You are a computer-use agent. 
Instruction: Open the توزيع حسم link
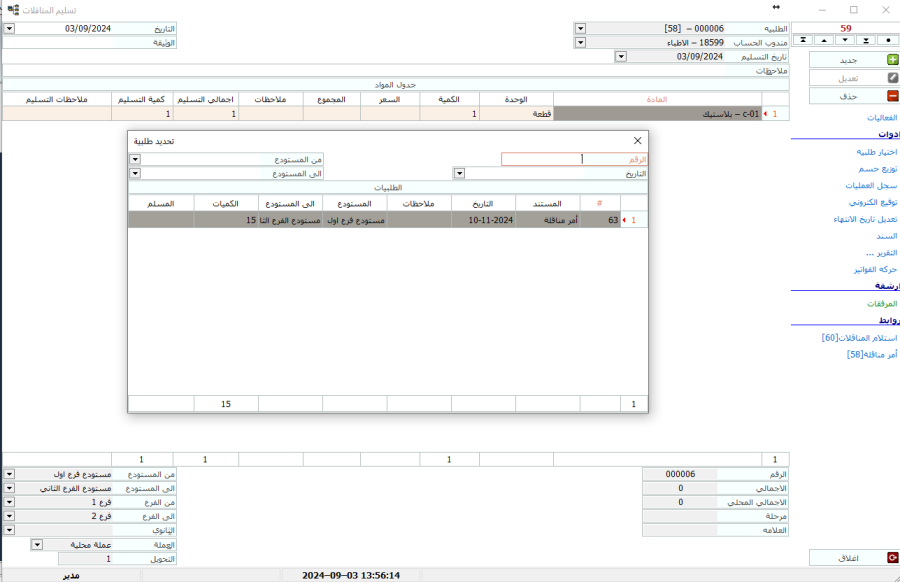[x=878, y=169]
